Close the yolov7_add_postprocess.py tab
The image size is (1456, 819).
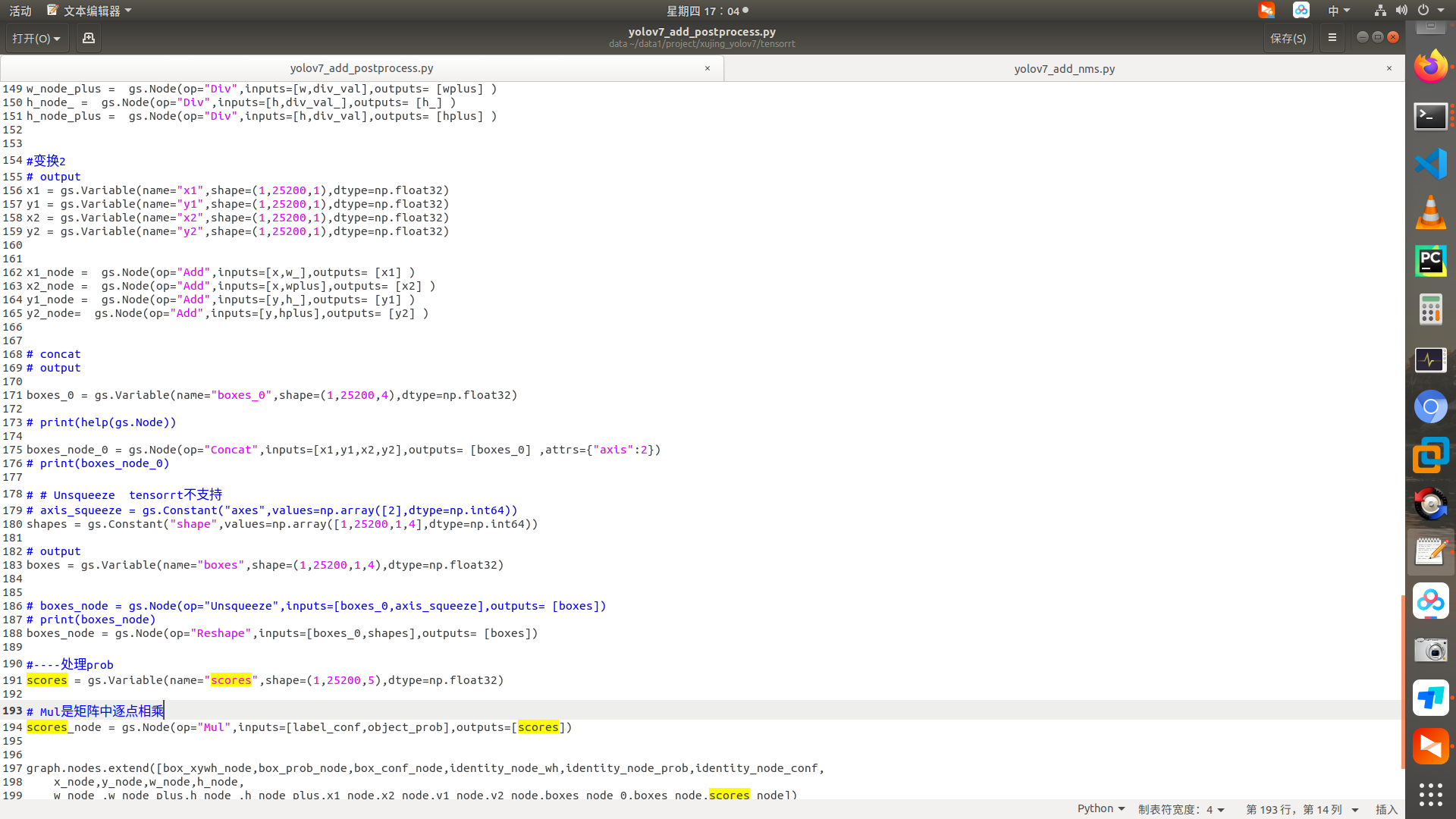click(x=707, y=68)
